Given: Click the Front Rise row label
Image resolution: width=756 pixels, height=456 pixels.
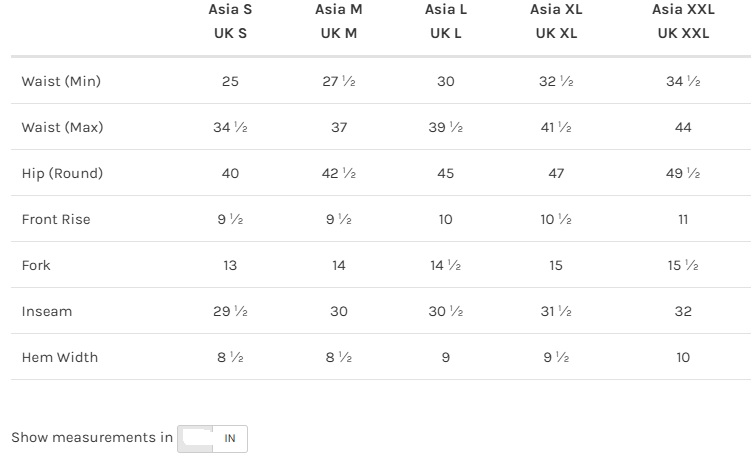Looking at the screenshot, I should (x=56, y=219).
